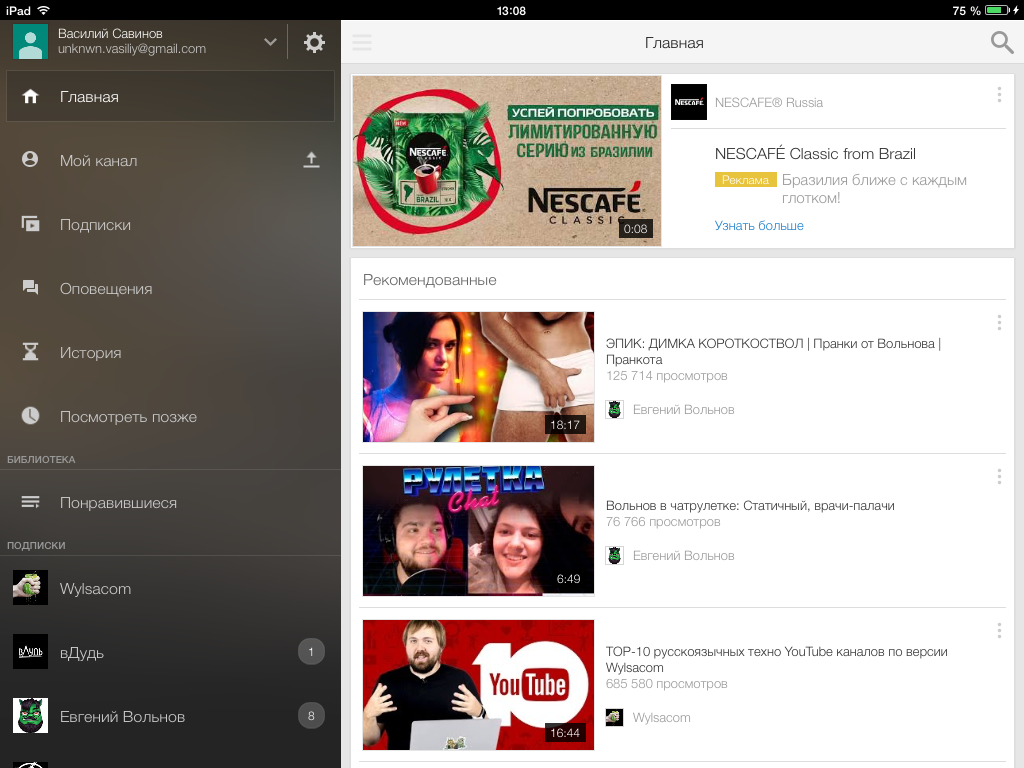Open three-dot menu for чатрулетке video

[x=999, y=476]
